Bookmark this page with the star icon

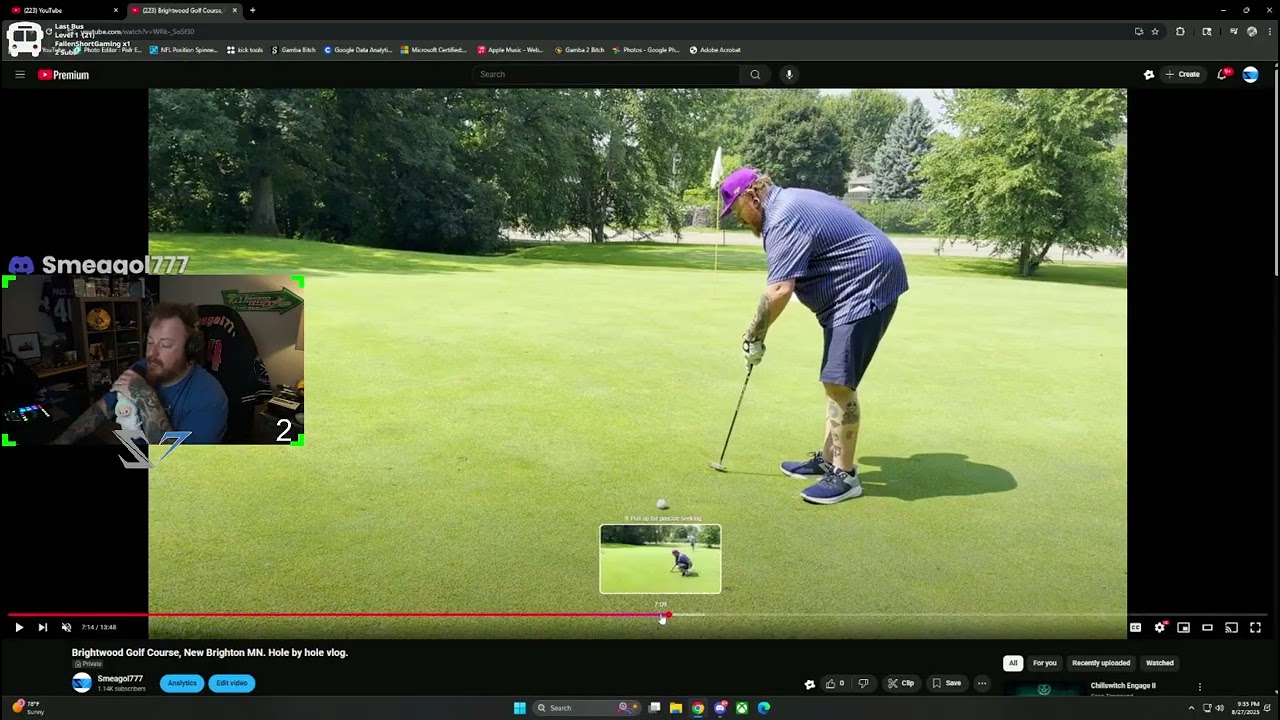pyautogui.click(x=1155, y=32)
